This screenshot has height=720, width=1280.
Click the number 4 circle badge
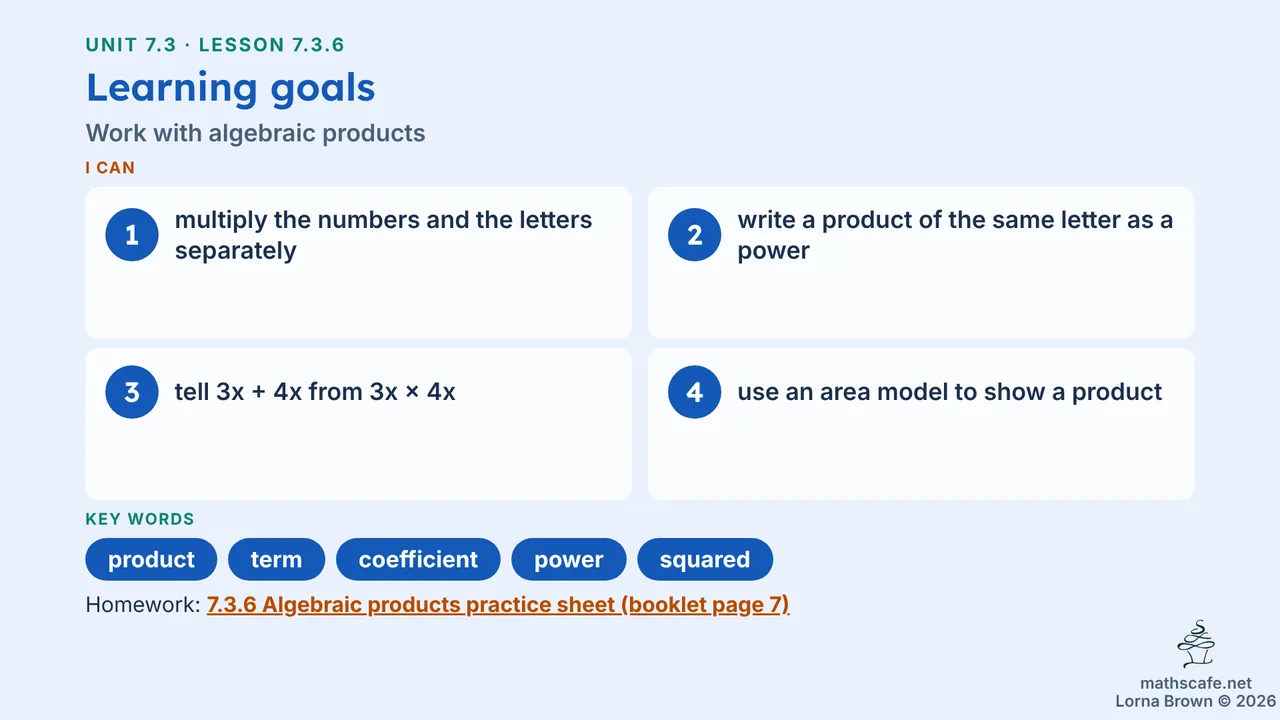click(695, 392)
